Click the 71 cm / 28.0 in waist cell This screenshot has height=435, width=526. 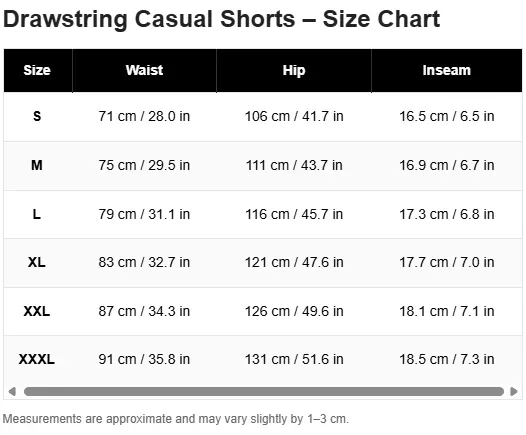[x=144, y=116]
